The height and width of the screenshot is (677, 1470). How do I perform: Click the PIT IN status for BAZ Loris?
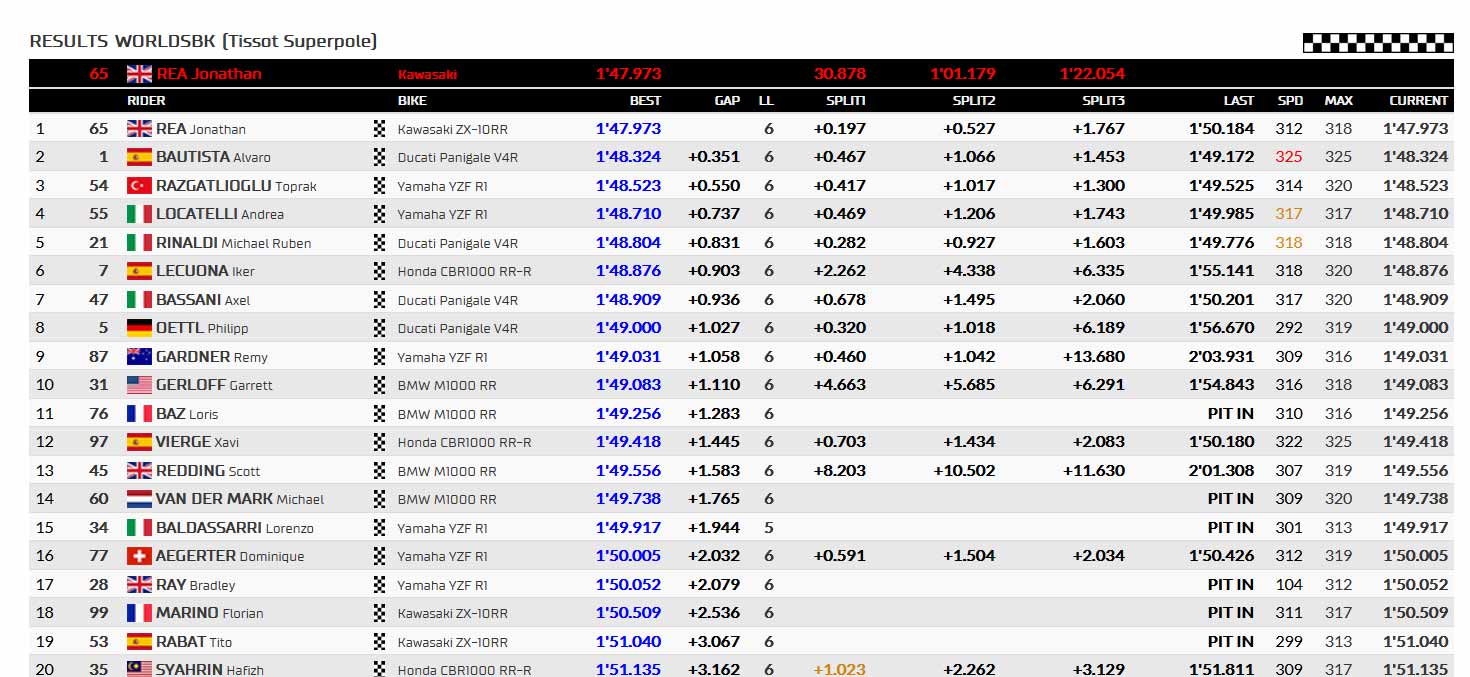[x=1230, y=414]
